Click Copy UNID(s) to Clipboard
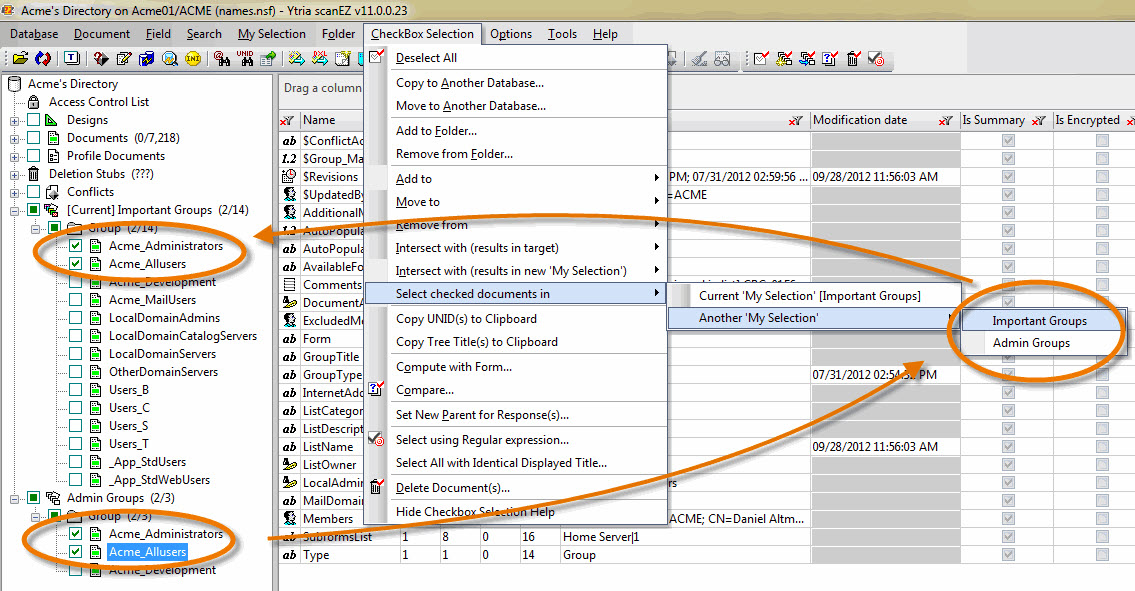Image resolution: width=1135 pixels, height=591 pixels. pyautogui.click(x=466, y=319)
